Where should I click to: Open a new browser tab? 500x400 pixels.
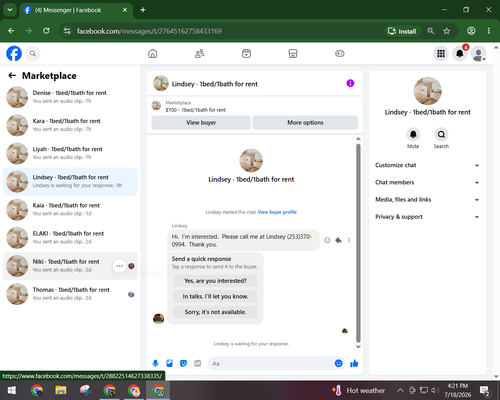pyautogui.click(x=143, y=10)
